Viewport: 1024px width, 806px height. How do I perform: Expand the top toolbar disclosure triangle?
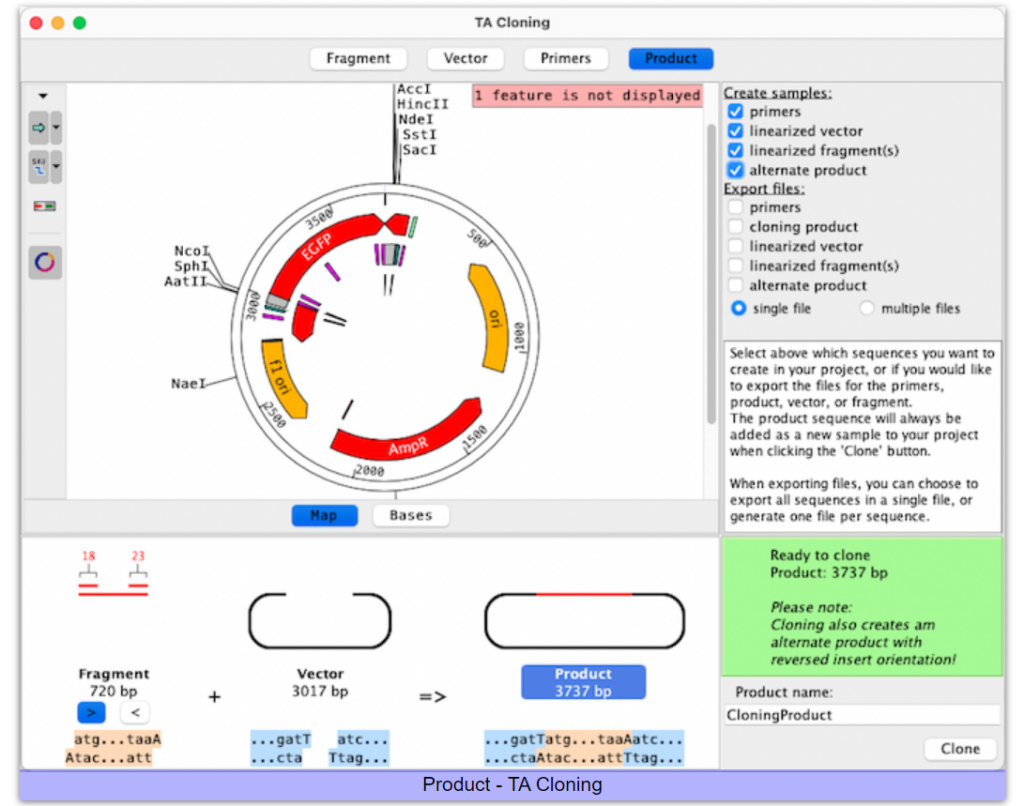coord(43,96)
